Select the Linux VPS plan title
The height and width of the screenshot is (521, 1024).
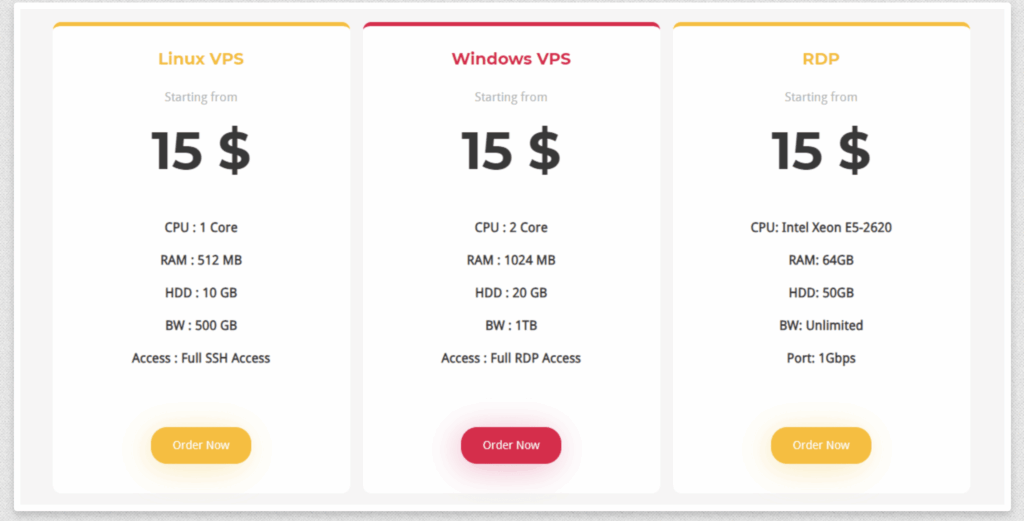pyautogui.click(x=201, y=59)
